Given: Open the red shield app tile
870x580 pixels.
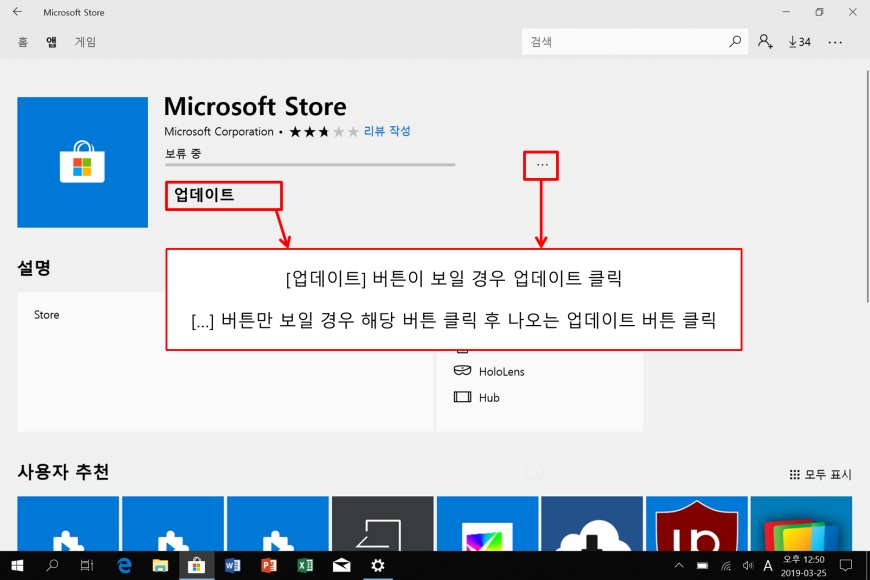Looking at the screenshot, I should (x=697, y=523).
